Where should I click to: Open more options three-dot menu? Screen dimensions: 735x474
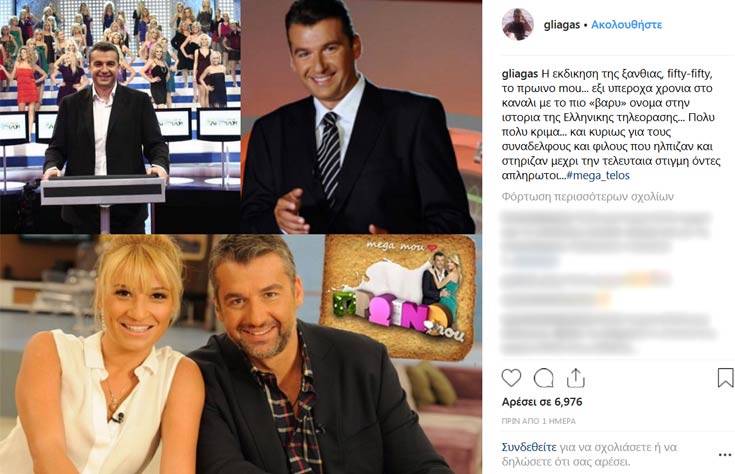725,455
